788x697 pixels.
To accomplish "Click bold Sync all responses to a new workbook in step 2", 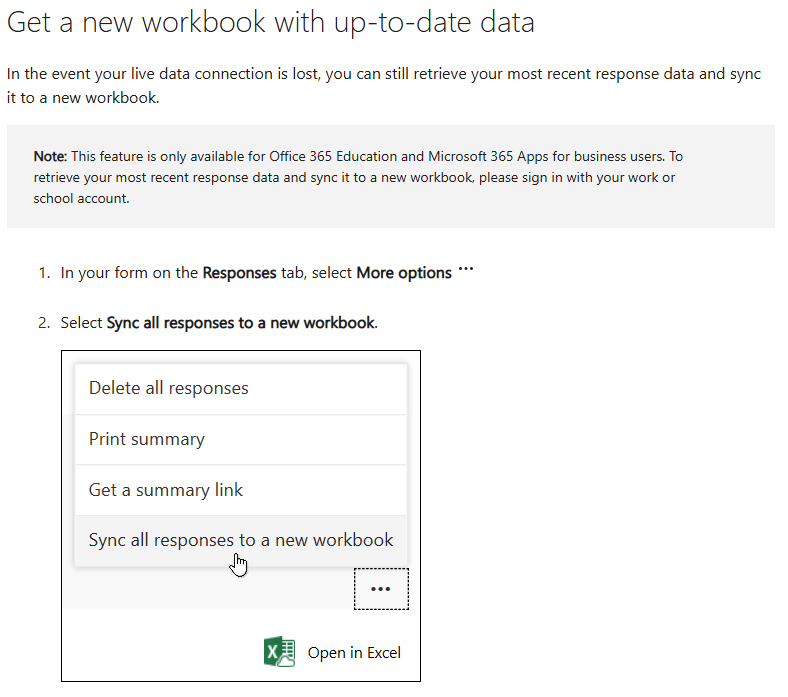I will pos(241,323).
